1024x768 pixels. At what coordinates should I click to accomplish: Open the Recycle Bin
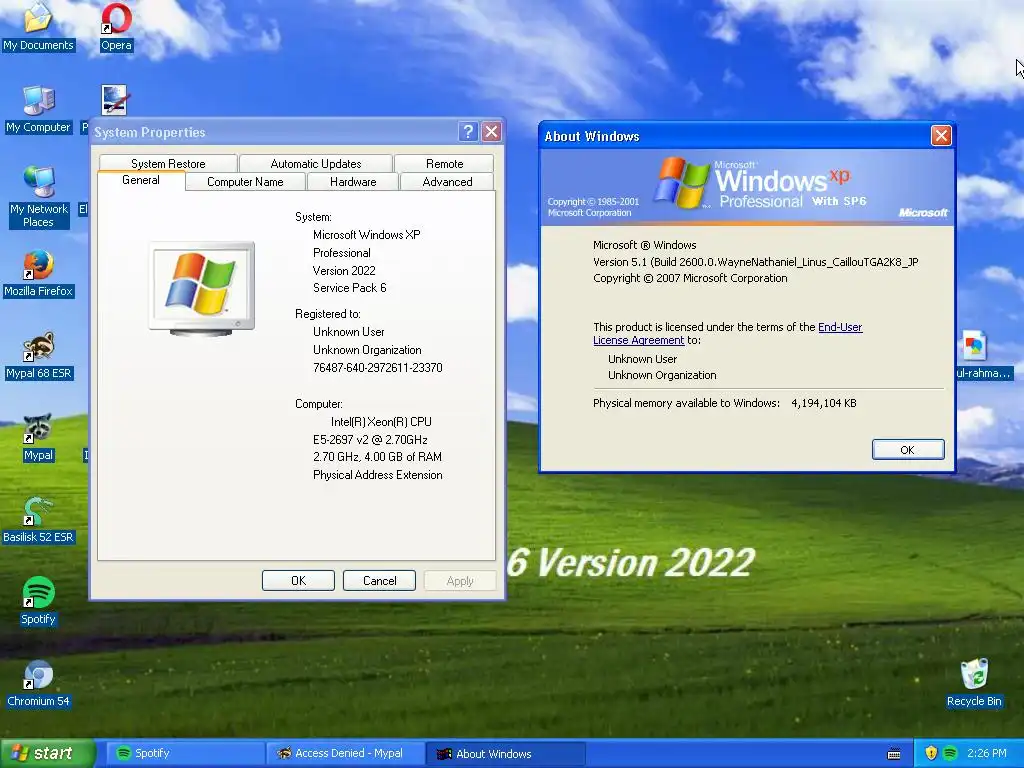pos(974,683)
